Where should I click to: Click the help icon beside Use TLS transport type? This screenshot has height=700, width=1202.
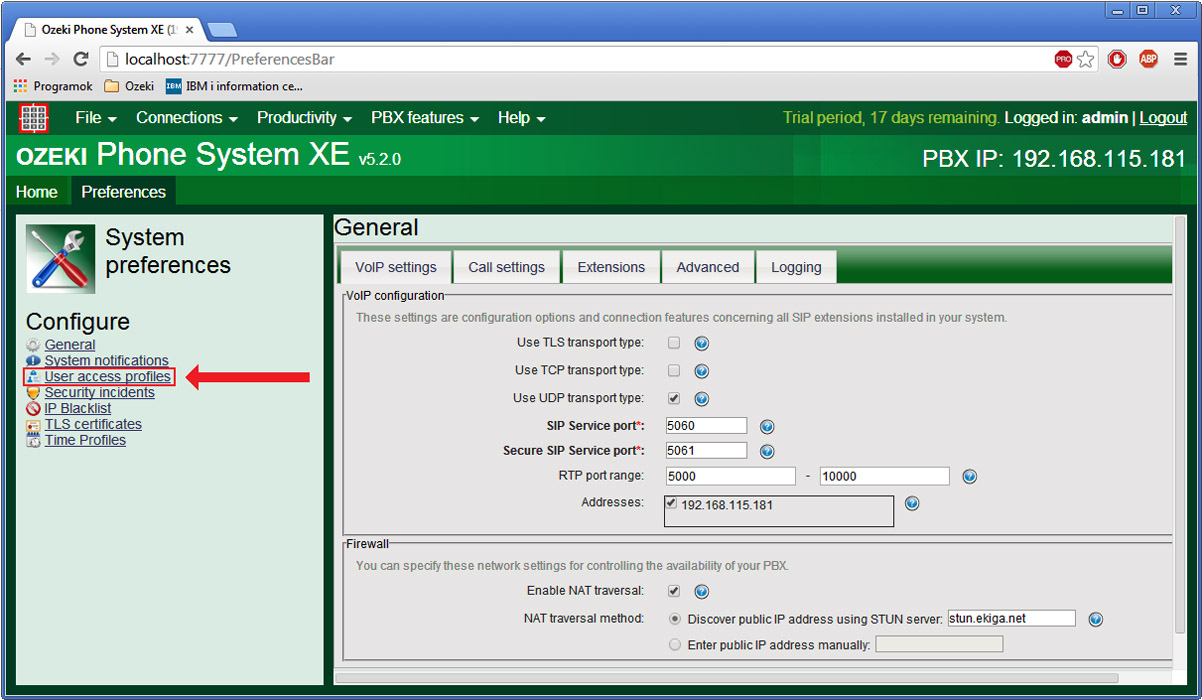click(x=702, y=343)
